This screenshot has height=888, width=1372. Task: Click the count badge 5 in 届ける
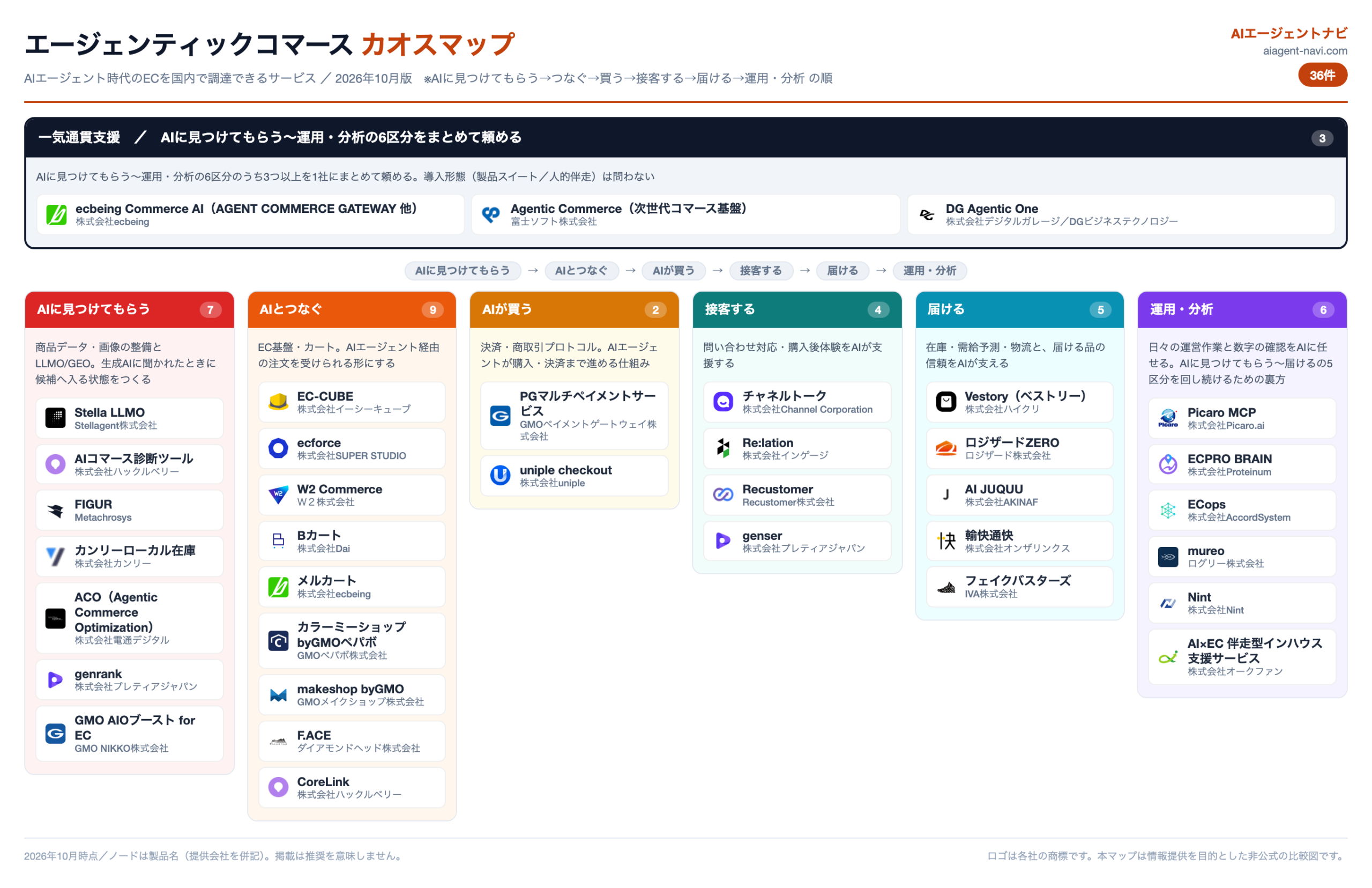coord(1101,309)
